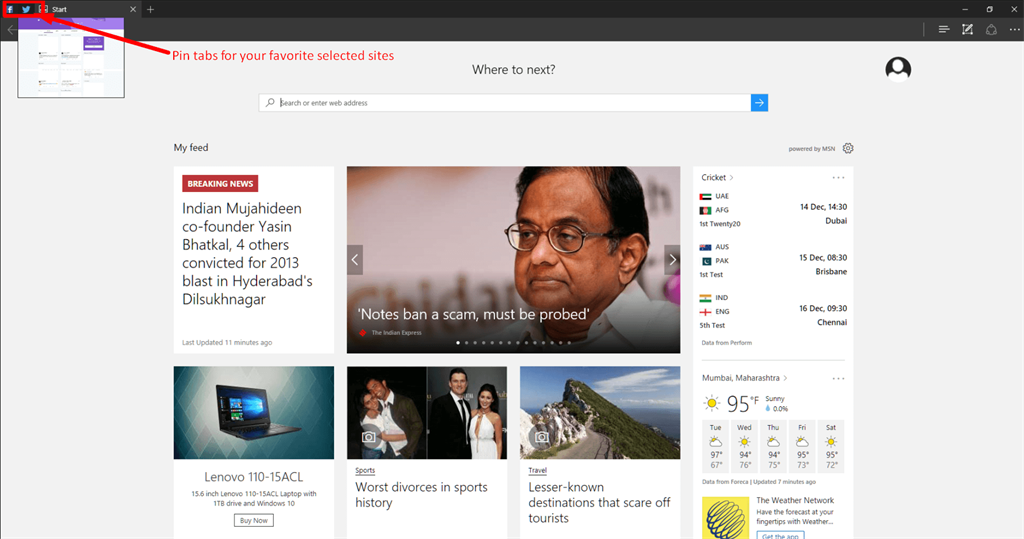
Task: Open gallery camera icon on divorces photo
Action: (x=369, y=437)
